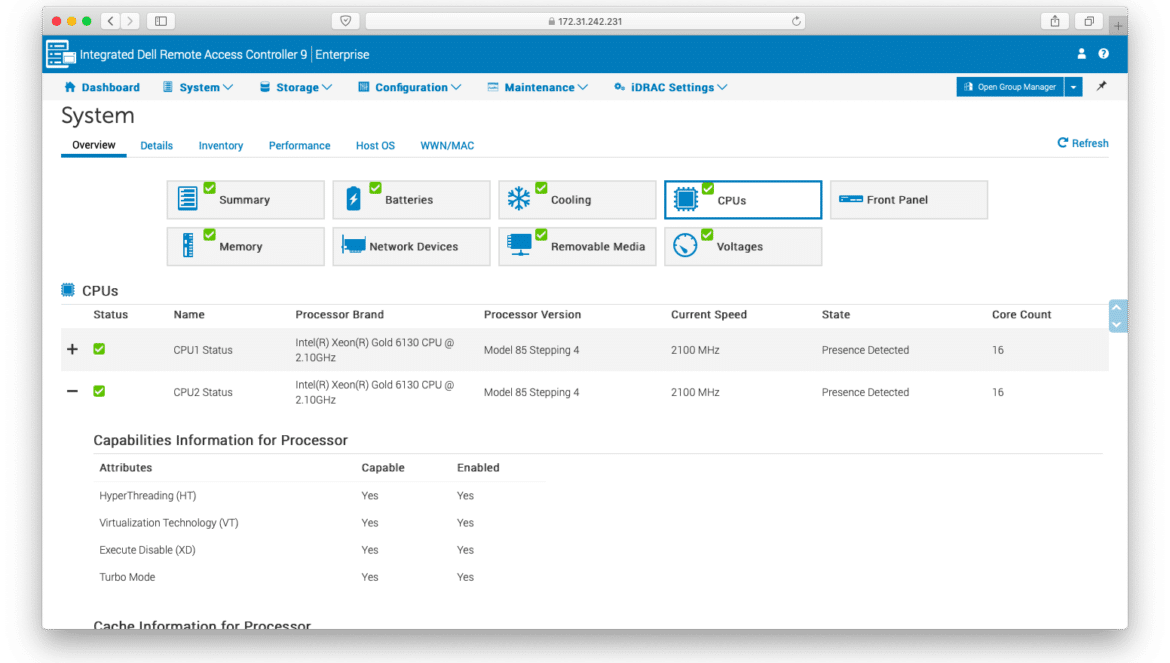
Task: Open the System dropdown menu
Action: coord(198,87)
